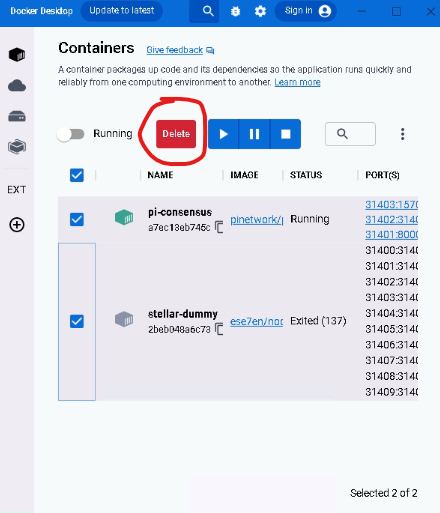Open the ese7en image link
Image resolution: width=440 pixels, height=513 pixels.
(257, 321)
